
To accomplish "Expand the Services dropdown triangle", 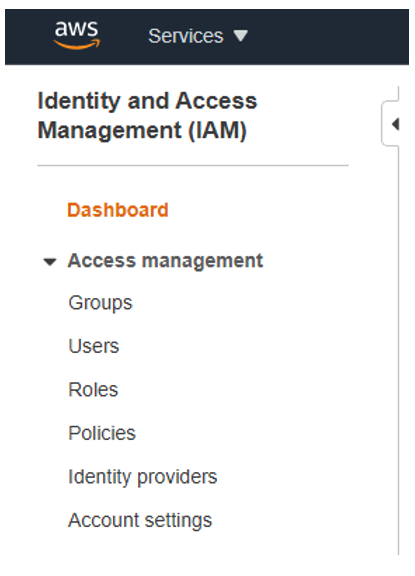I will point(241,36).
